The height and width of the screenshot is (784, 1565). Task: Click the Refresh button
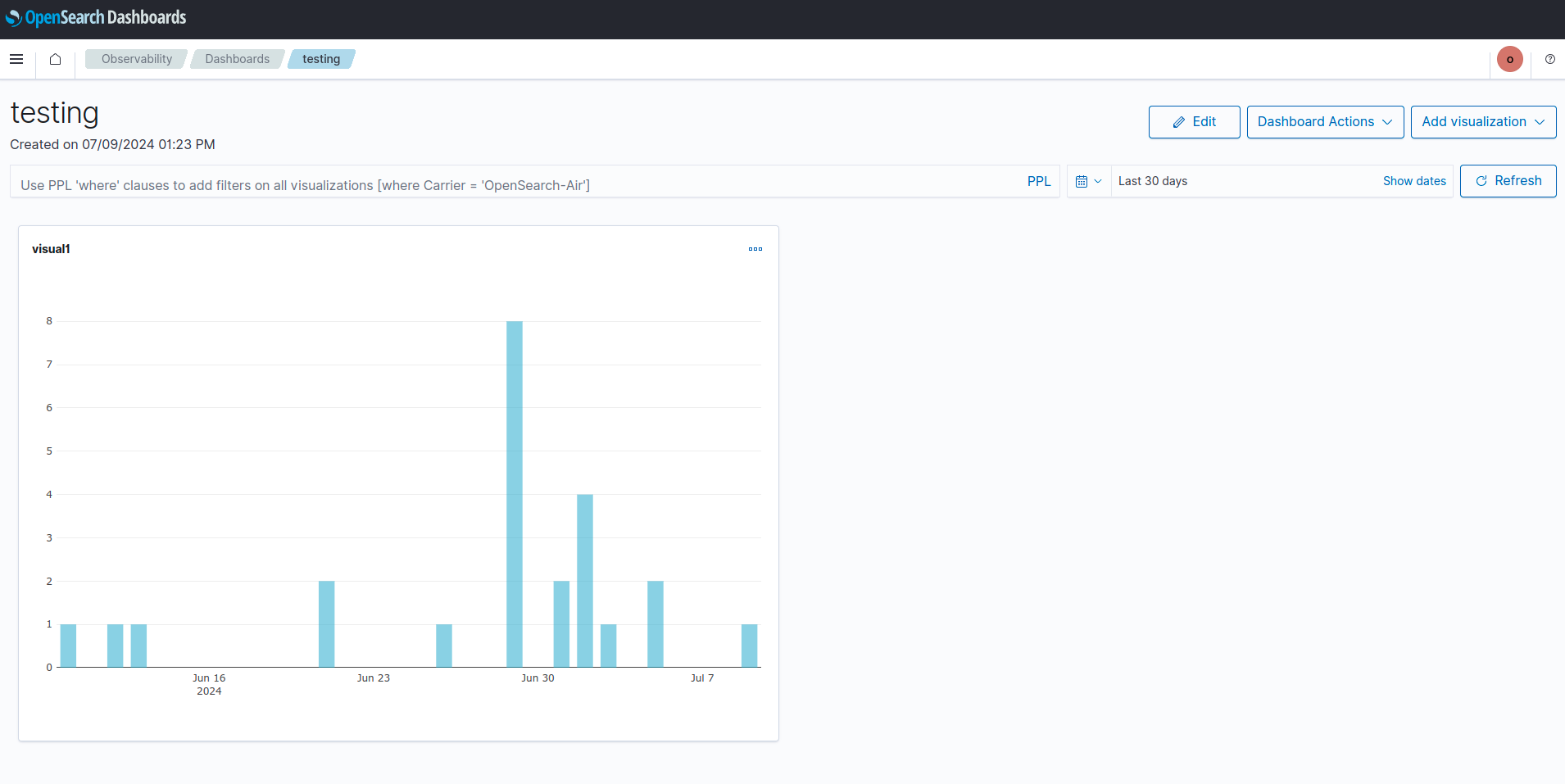[x=1508, y=181]
